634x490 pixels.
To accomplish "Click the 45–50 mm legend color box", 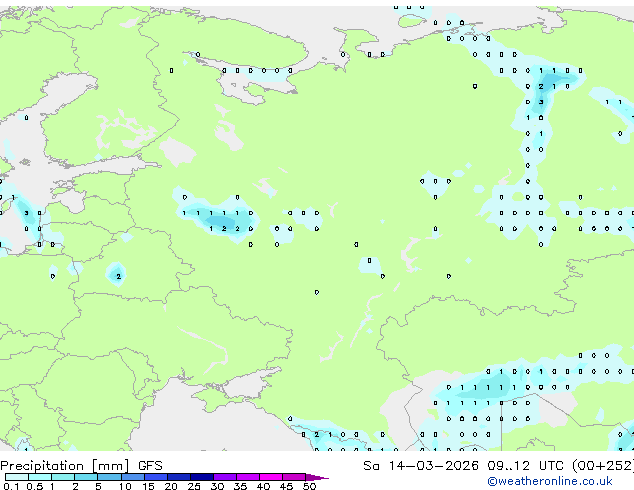I will [294, 477].
